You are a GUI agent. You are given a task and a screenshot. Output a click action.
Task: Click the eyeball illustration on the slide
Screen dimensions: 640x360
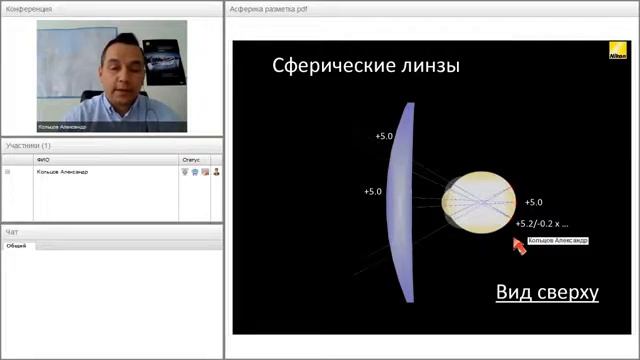pyautogui.click(x=479, y=202)
